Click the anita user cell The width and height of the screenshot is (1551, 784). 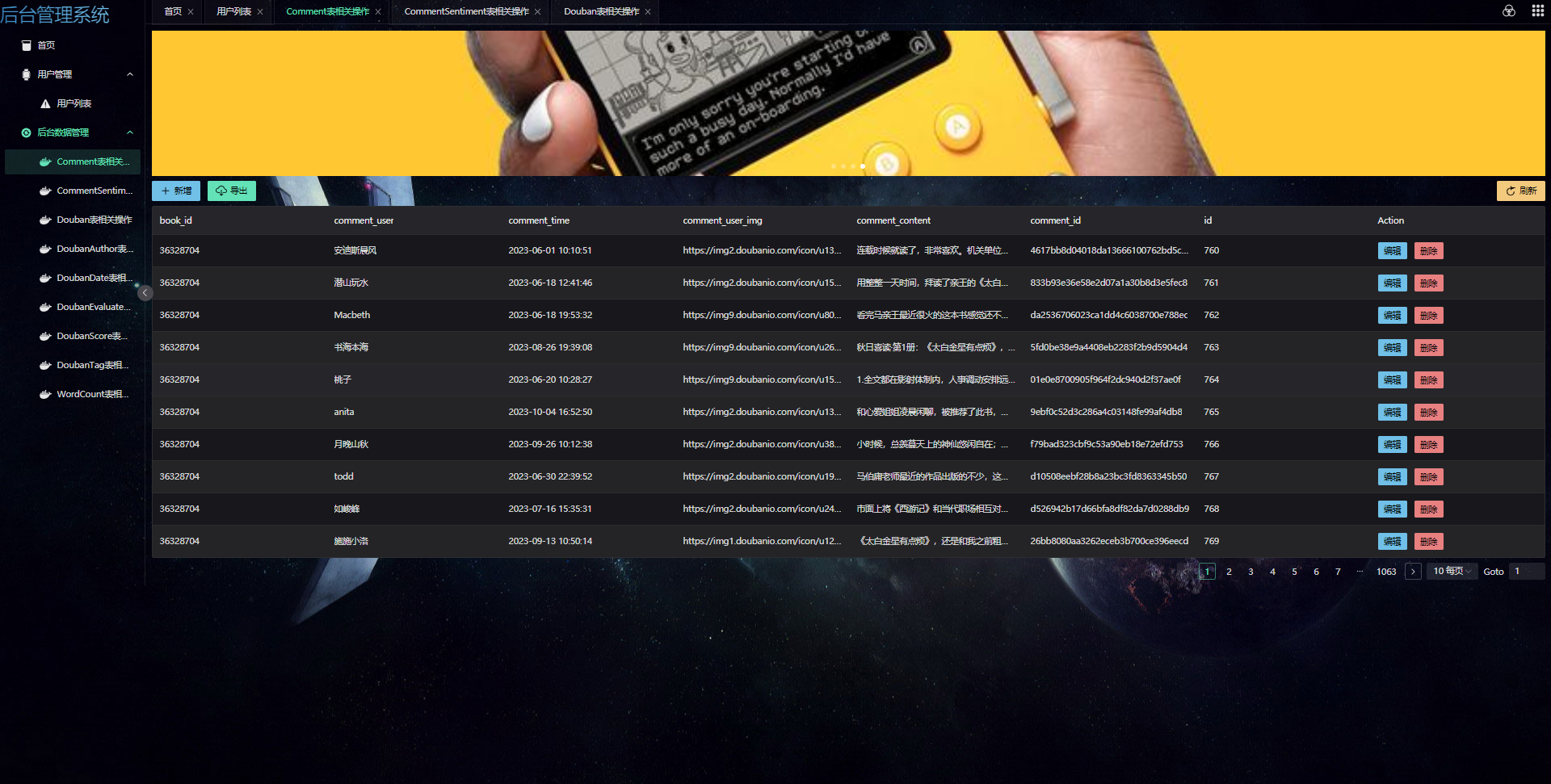(x=344, y=412)
